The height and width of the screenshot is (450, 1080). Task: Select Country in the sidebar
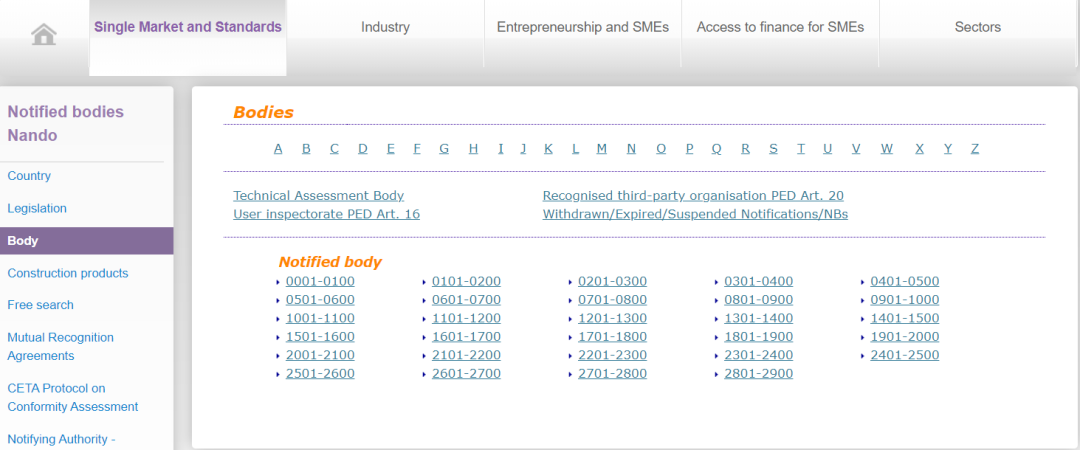(x=29, y=176)
